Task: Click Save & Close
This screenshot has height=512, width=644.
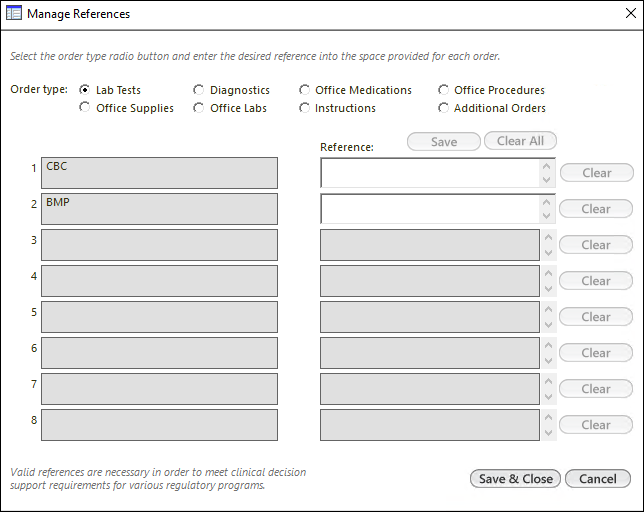Action: click(x=515, y=479)
